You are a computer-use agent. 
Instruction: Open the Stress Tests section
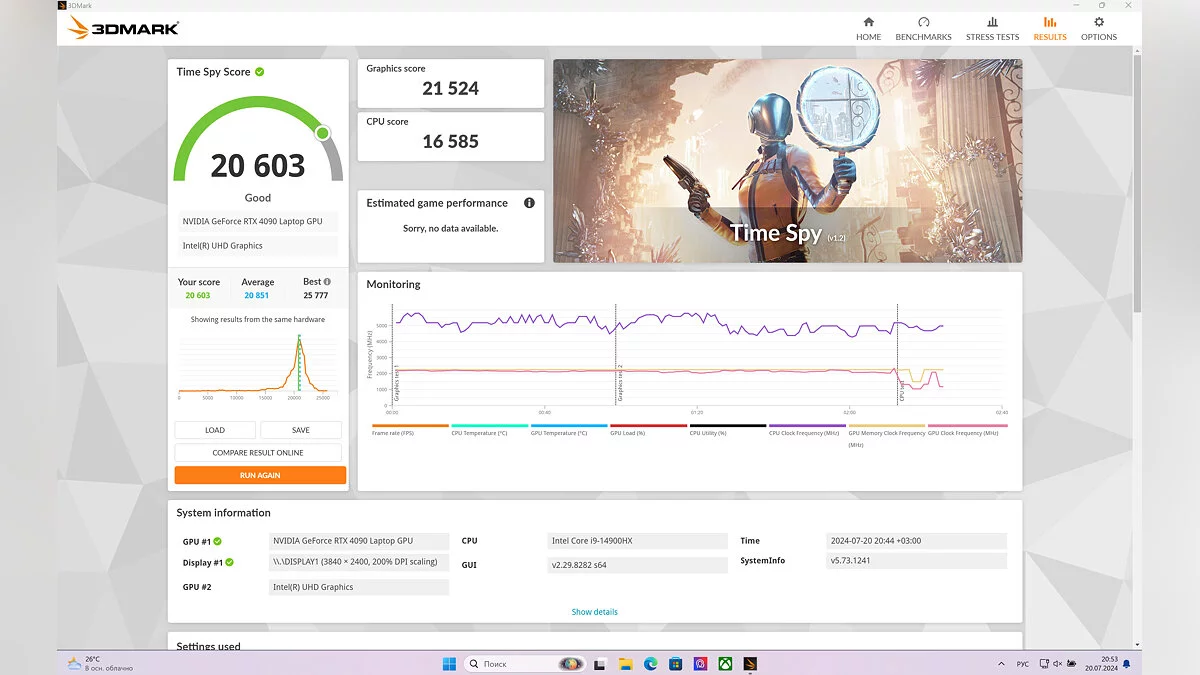click(x=992, y=28)
